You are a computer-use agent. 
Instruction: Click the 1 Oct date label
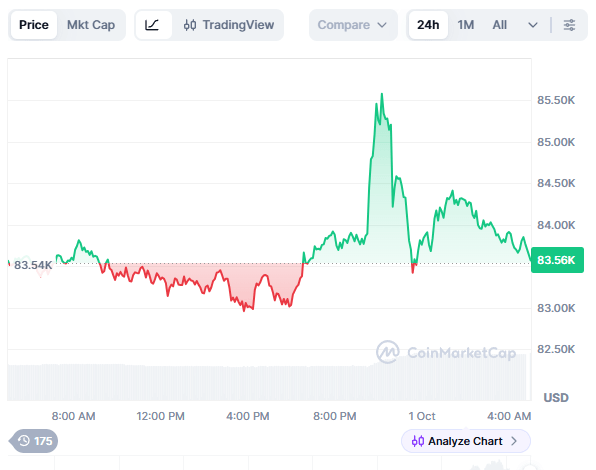pos(422,416)
